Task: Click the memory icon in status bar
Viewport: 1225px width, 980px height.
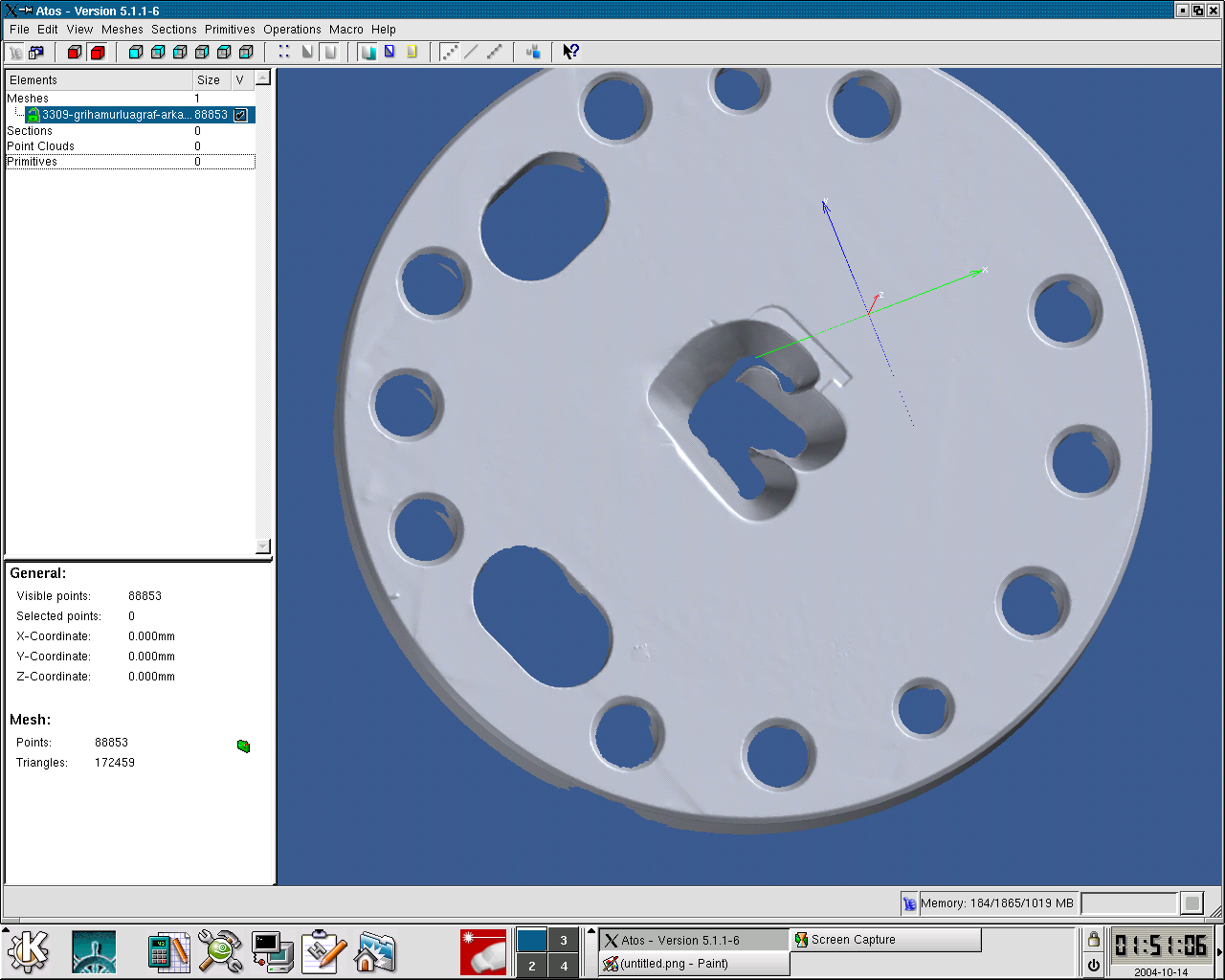Action: pos(908,903)
